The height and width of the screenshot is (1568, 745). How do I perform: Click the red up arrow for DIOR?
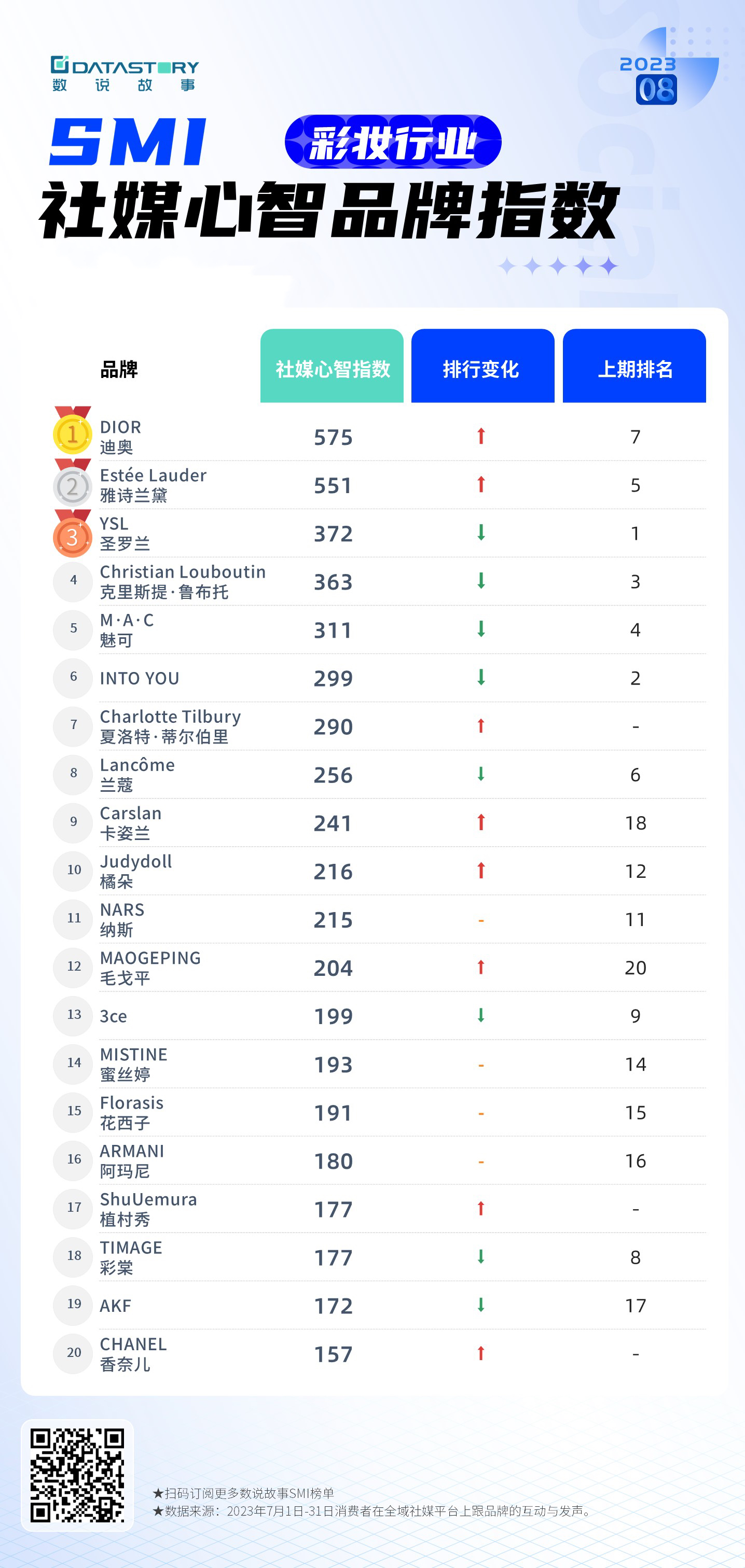[480, 436]
